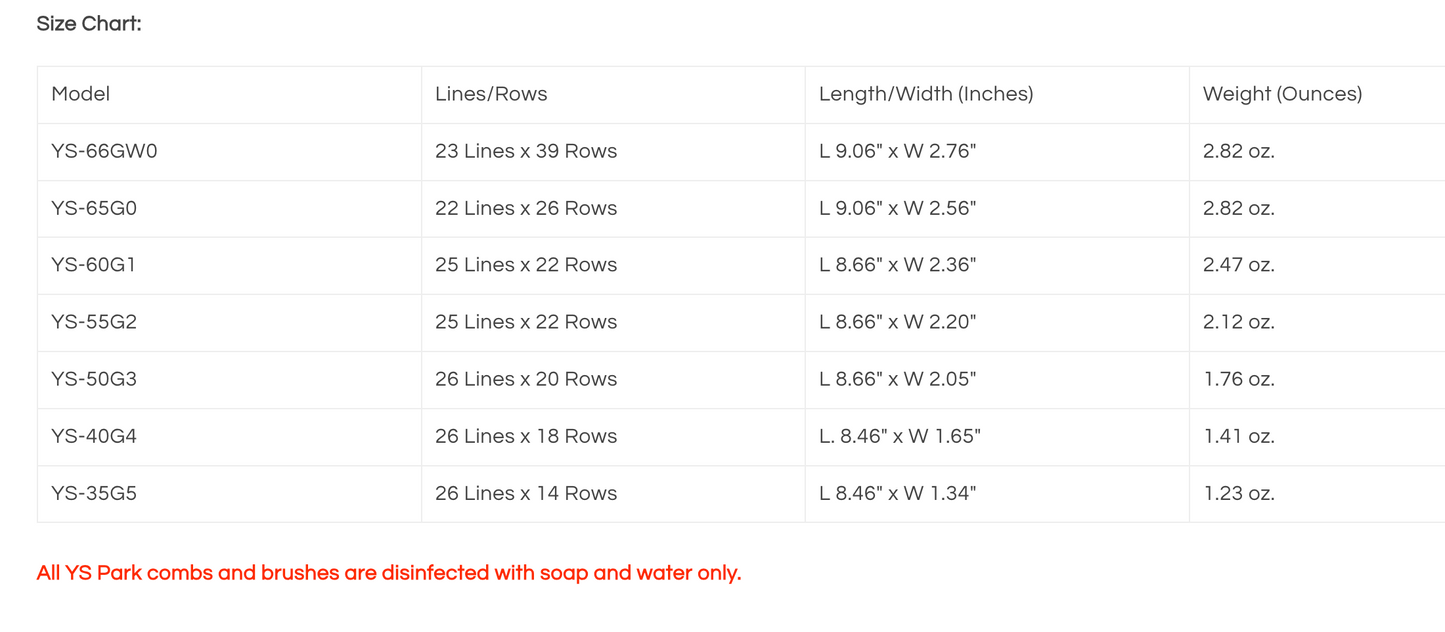Click the 2.47 oz. weight cell
Screen dimensions: 1445x632
point(1238,265)
